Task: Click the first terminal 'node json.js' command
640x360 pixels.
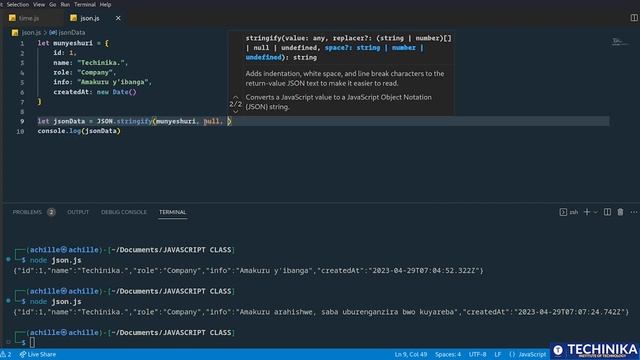Action: (56, 260)
